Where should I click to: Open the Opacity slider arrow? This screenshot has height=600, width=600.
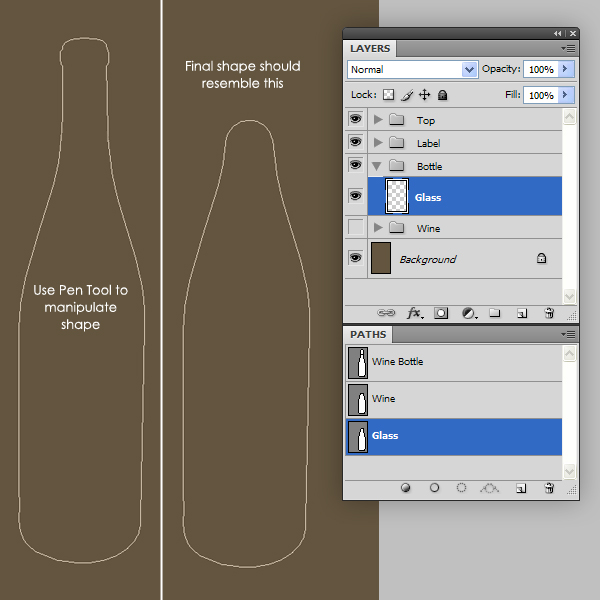pyautogui.click(x=566, y=69)
